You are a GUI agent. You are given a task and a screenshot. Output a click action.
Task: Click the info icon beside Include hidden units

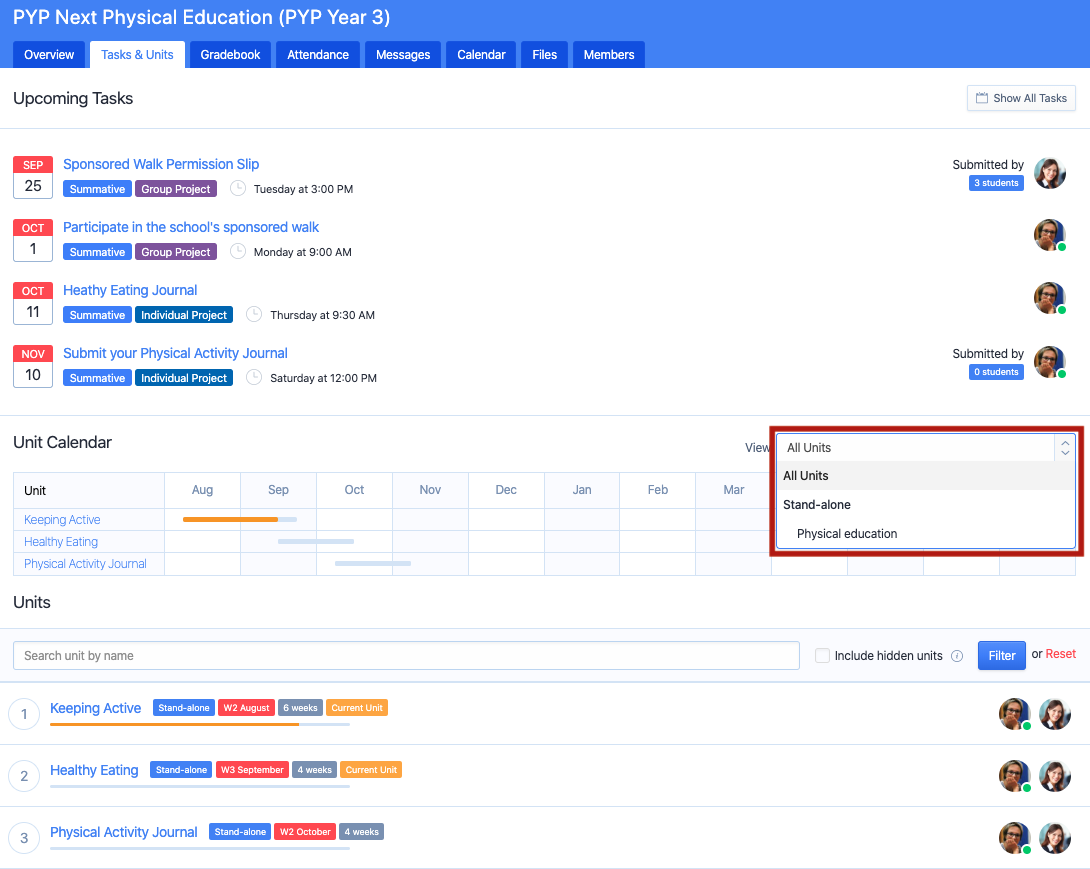point(957,656)
